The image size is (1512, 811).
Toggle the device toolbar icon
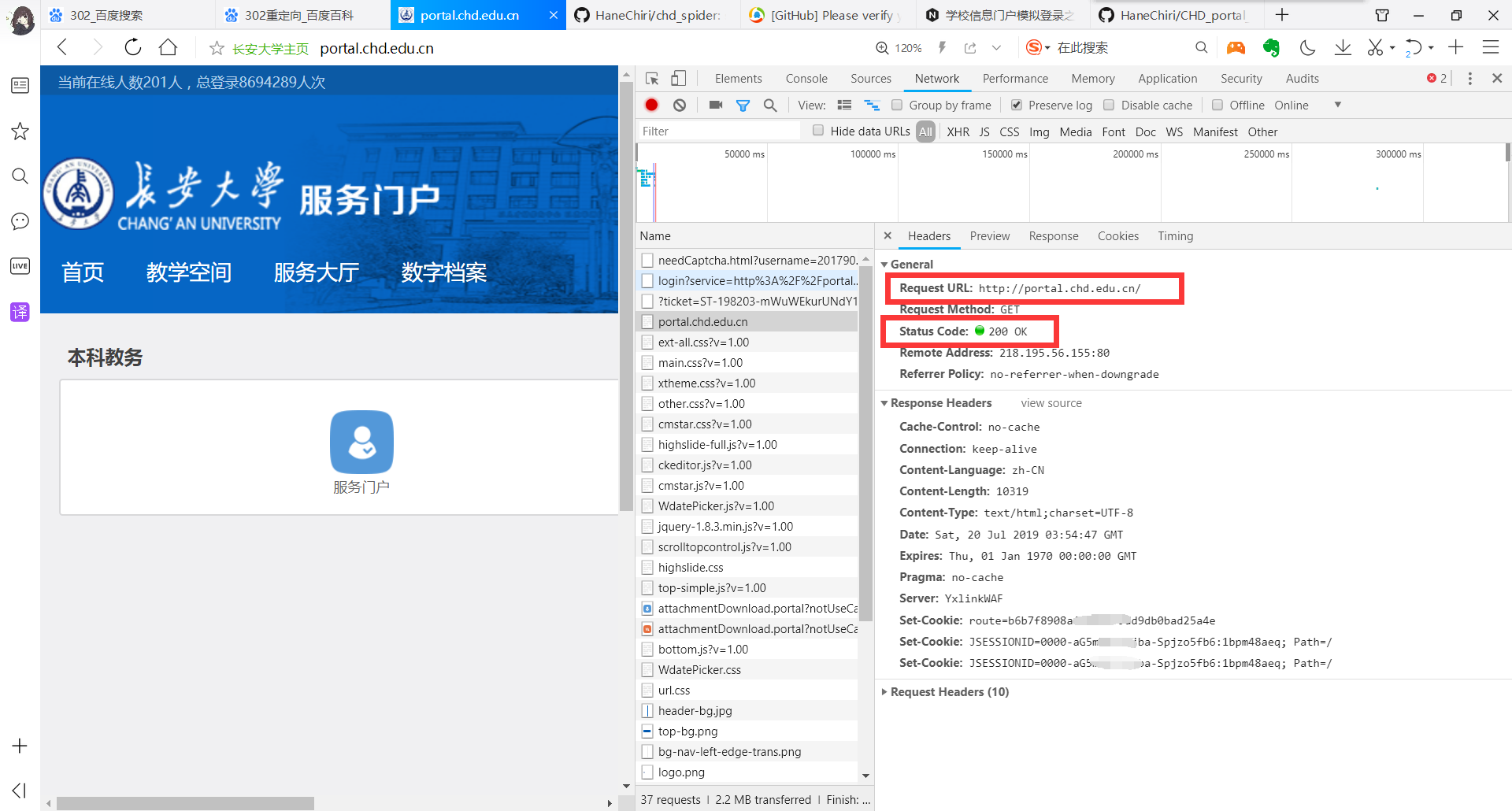678,79
